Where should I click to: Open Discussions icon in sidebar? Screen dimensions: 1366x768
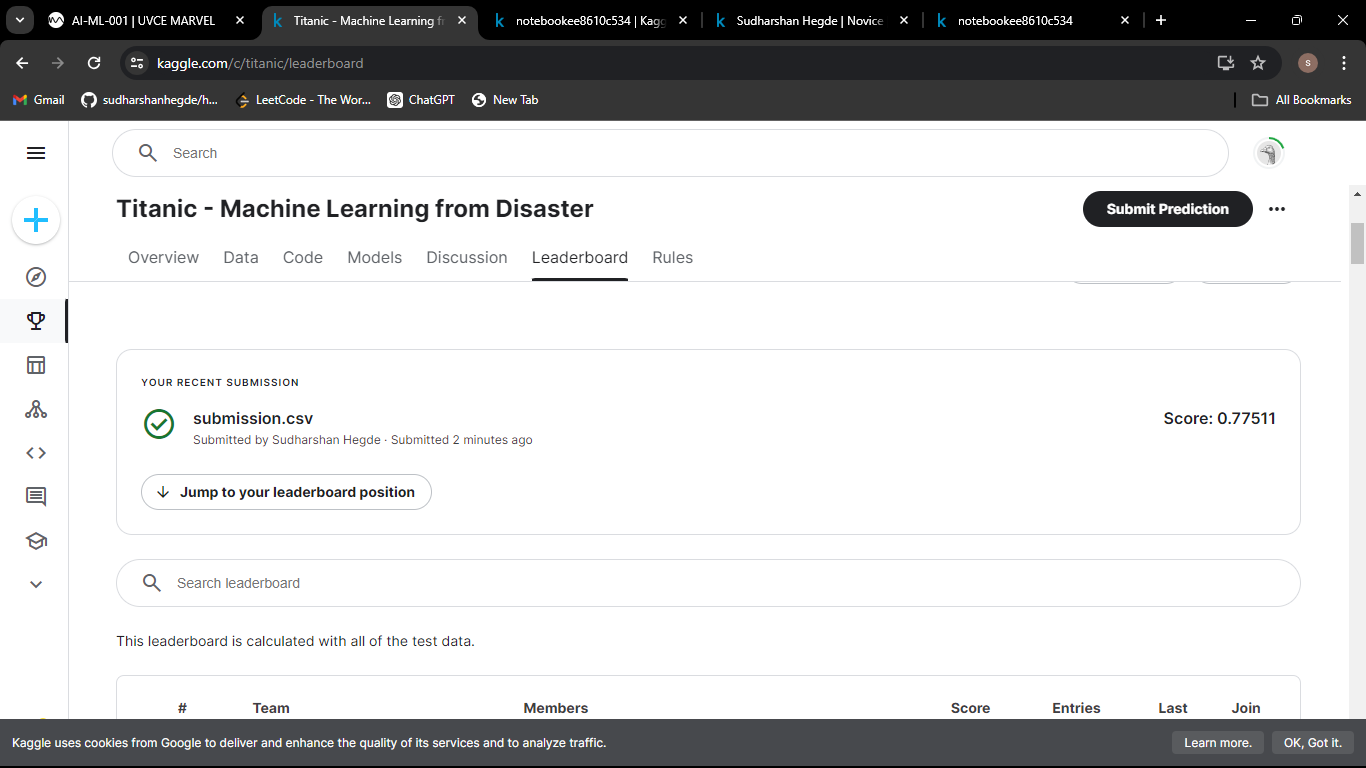coord(36,497)
